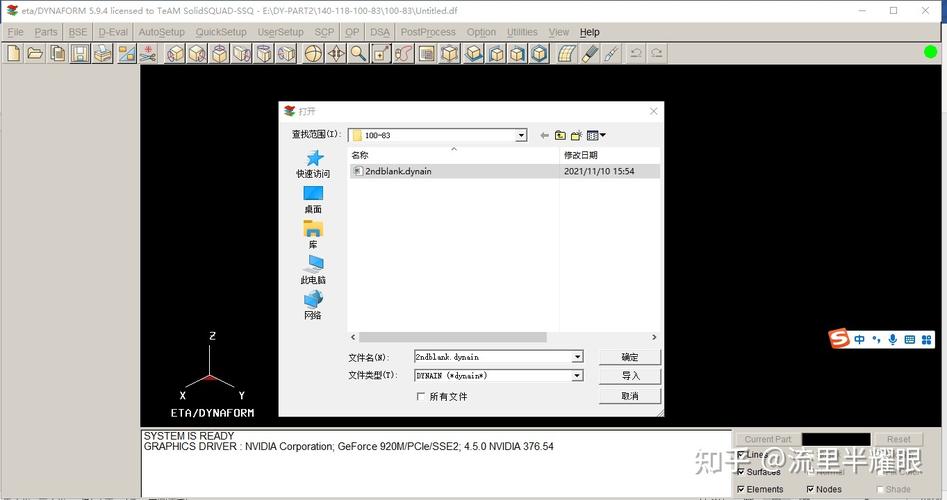Image resolution: width=947 pixels, height=500 pixels.
Task: Click the New database toolbar icon
Action: coord(13,54)
